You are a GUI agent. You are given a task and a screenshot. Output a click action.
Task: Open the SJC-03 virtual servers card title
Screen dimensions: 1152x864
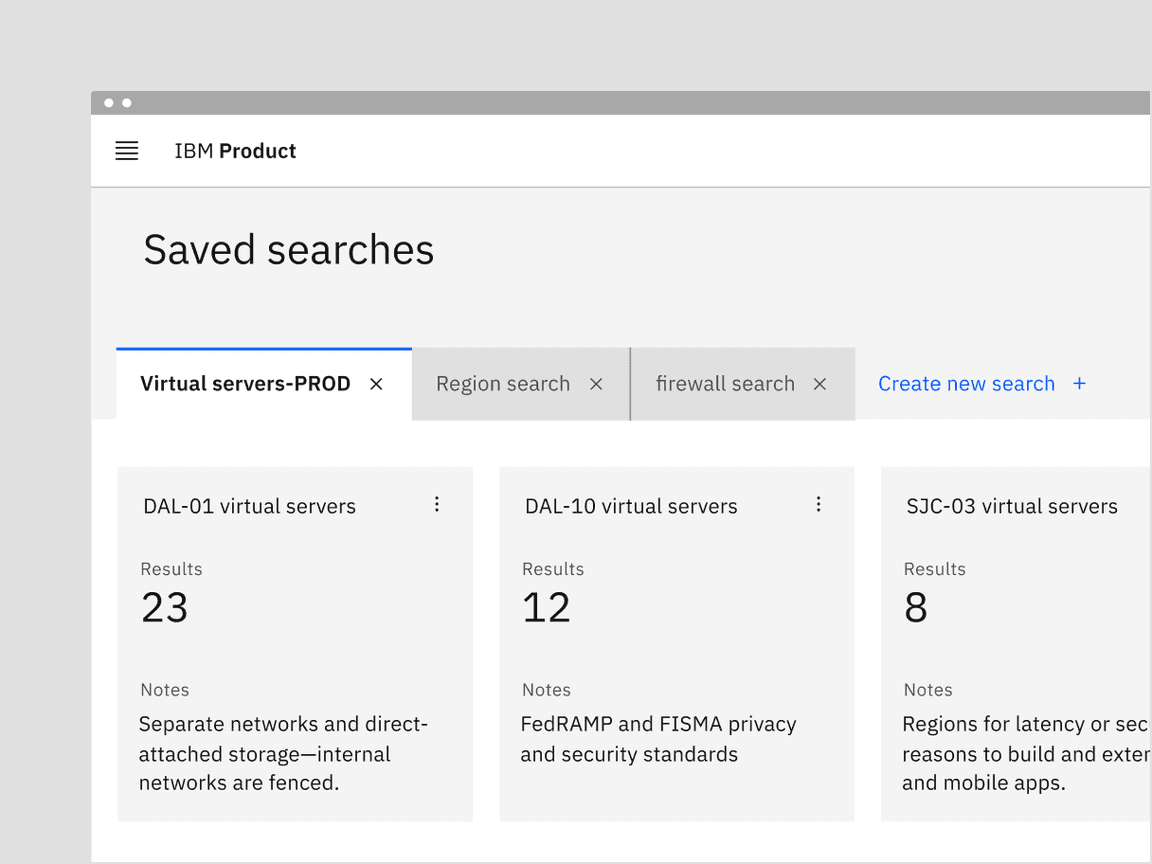point(1012,507)
